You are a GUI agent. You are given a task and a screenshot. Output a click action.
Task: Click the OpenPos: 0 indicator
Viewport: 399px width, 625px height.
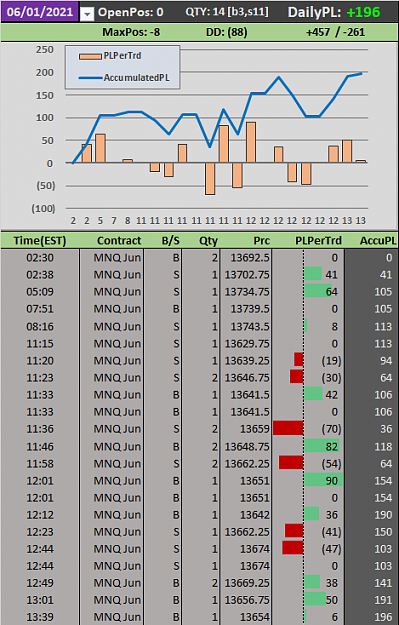[x=131, y=12]
